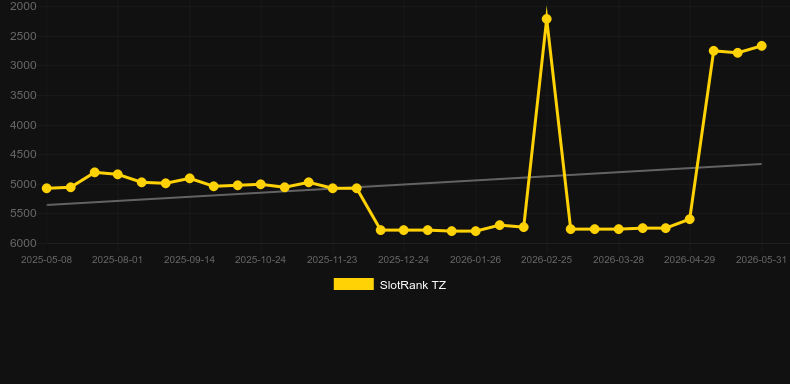790x384 pixels.
Task: Click the 2025-12-24 x-axis label
Action: click(x=404, y=260)
